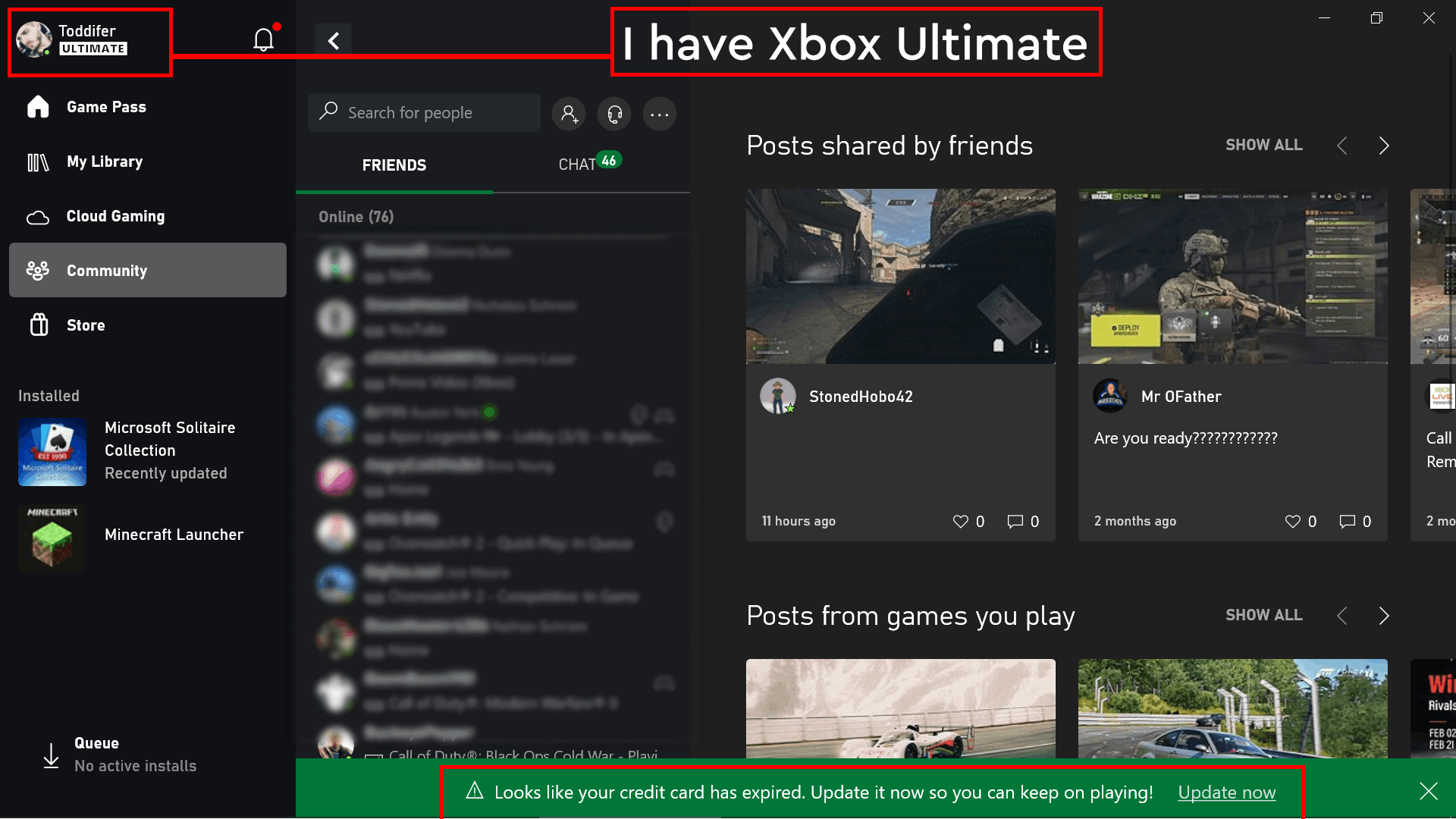The height and width of the screenshot is (819, 1456).
Task: Open the racing car game post thumbnail
Action: (901, 708)
